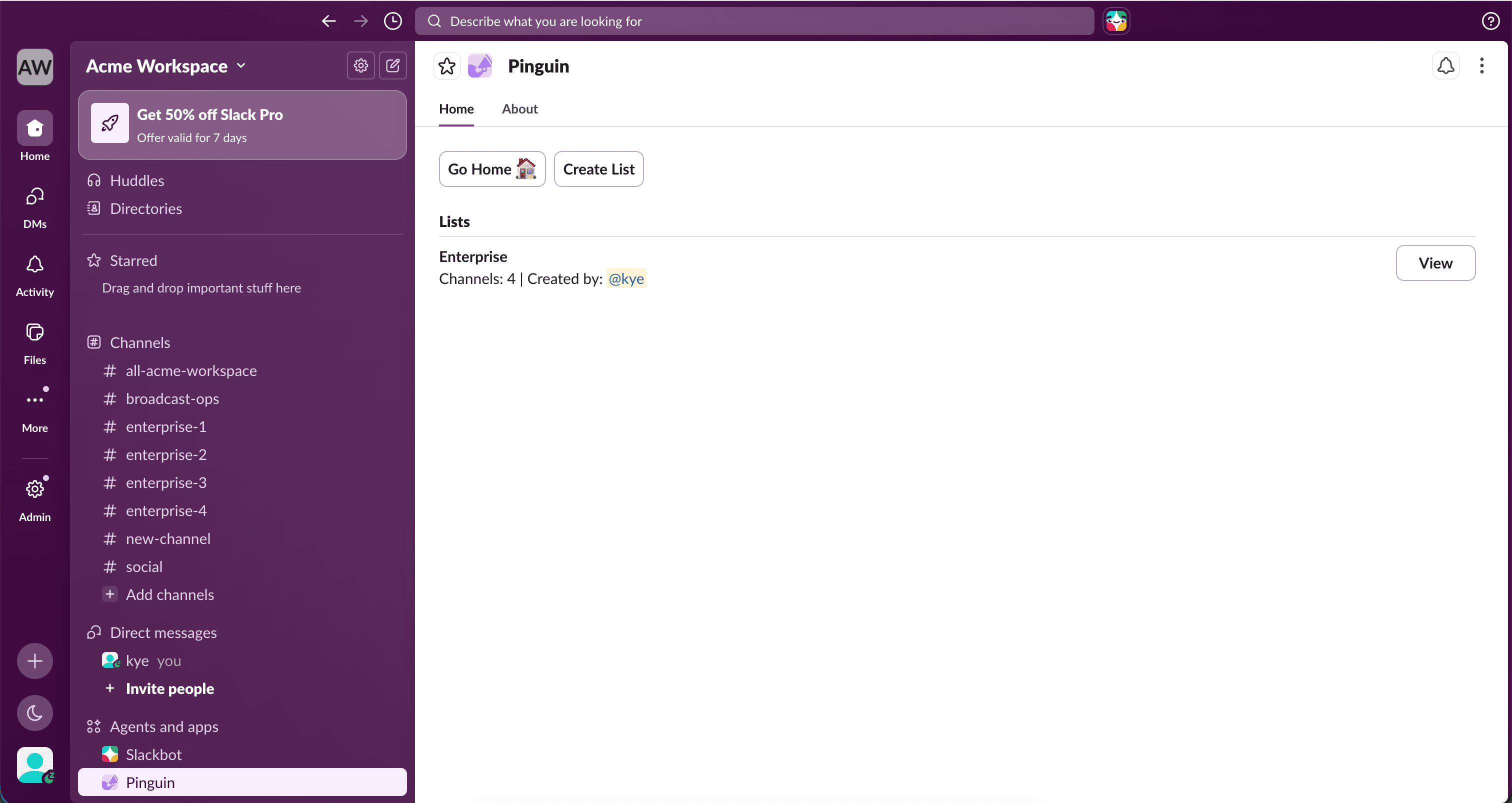Open the Home sidebar icon
Viewport: 1512px width, 803px height.
click(x=34, y=128)
